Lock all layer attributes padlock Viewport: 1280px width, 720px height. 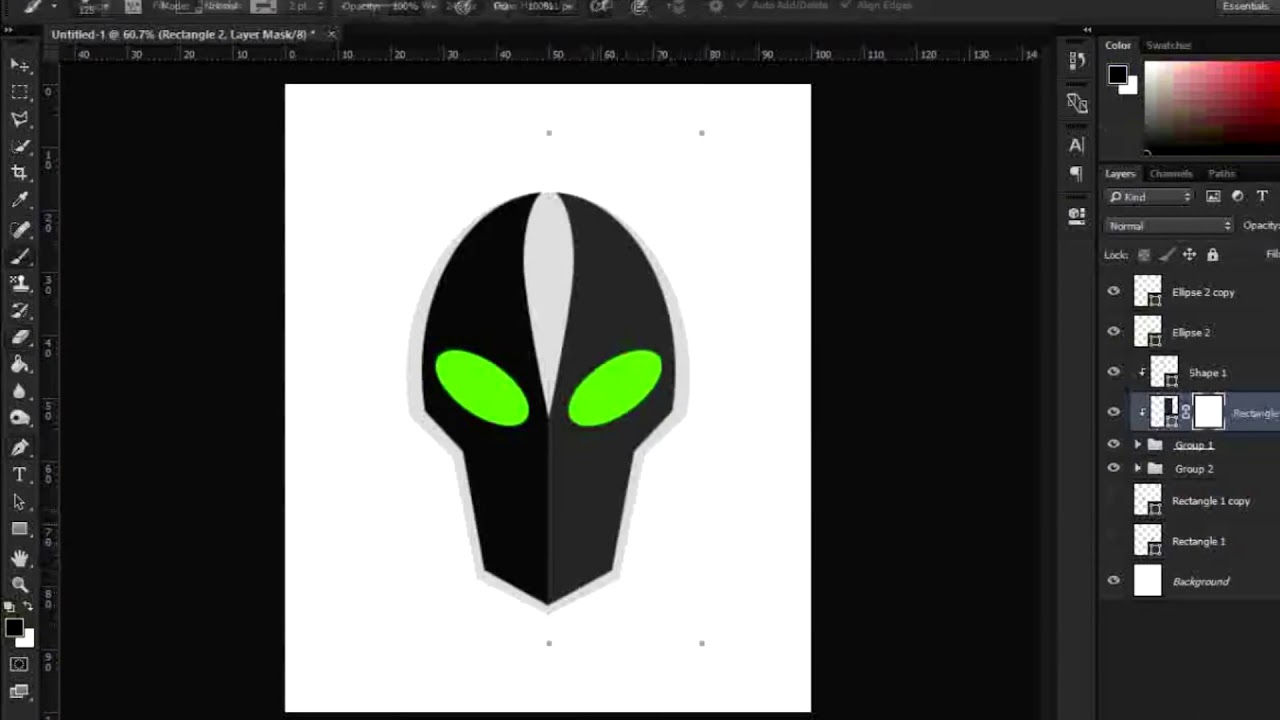coord(1212,255)
